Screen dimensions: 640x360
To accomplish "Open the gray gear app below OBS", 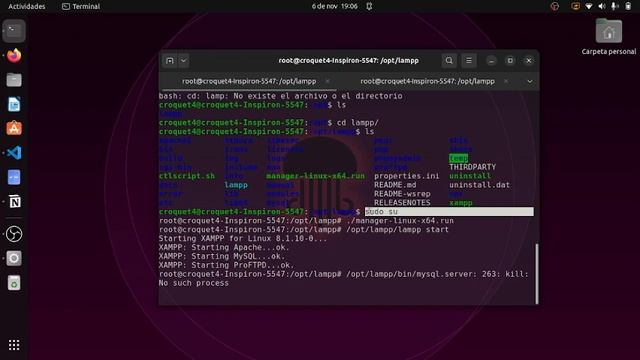I will pos(14,258).
